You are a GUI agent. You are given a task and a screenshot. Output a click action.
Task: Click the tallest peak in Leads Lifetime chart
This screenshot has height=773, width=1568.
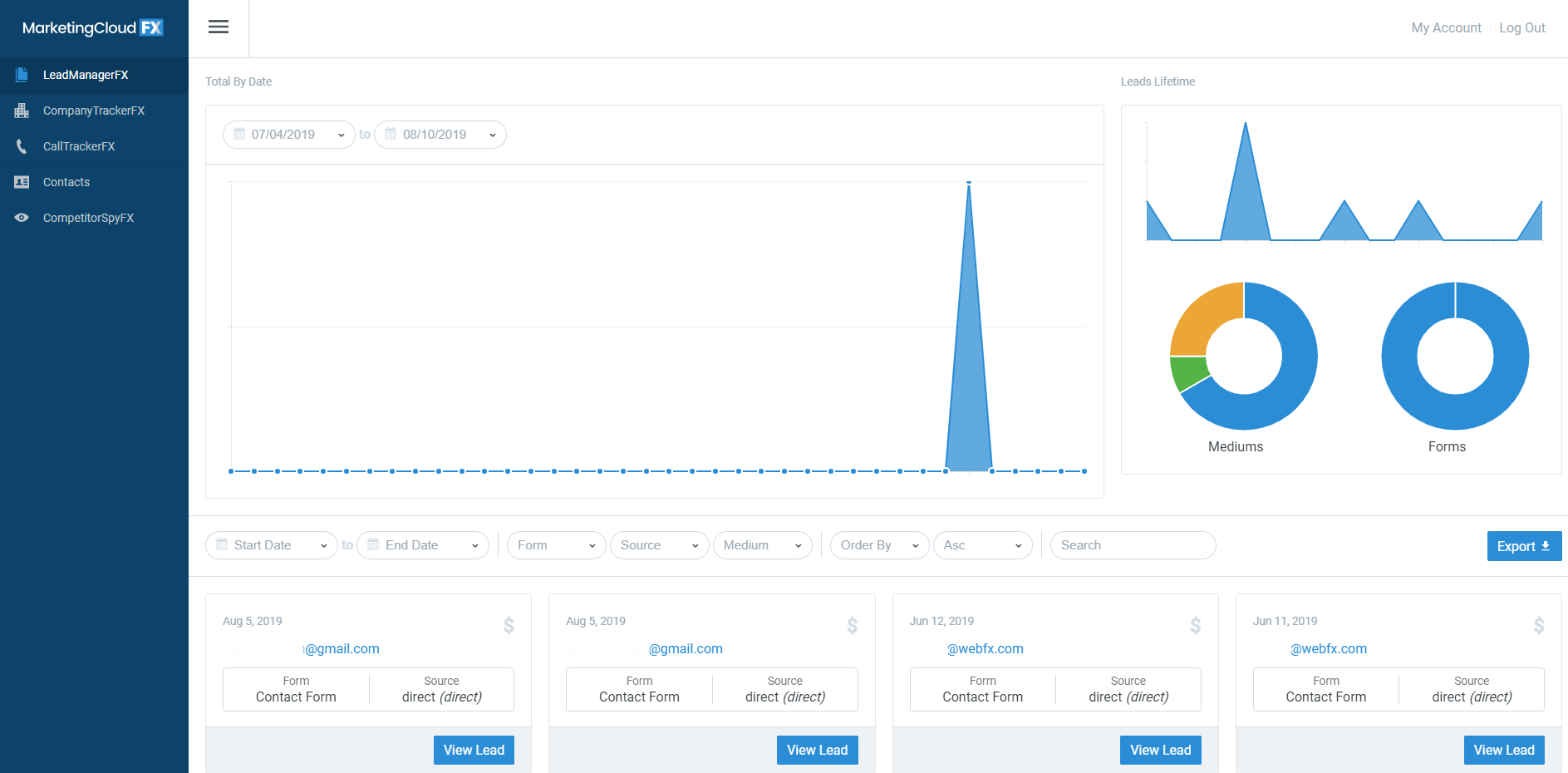click(1245, 125)
